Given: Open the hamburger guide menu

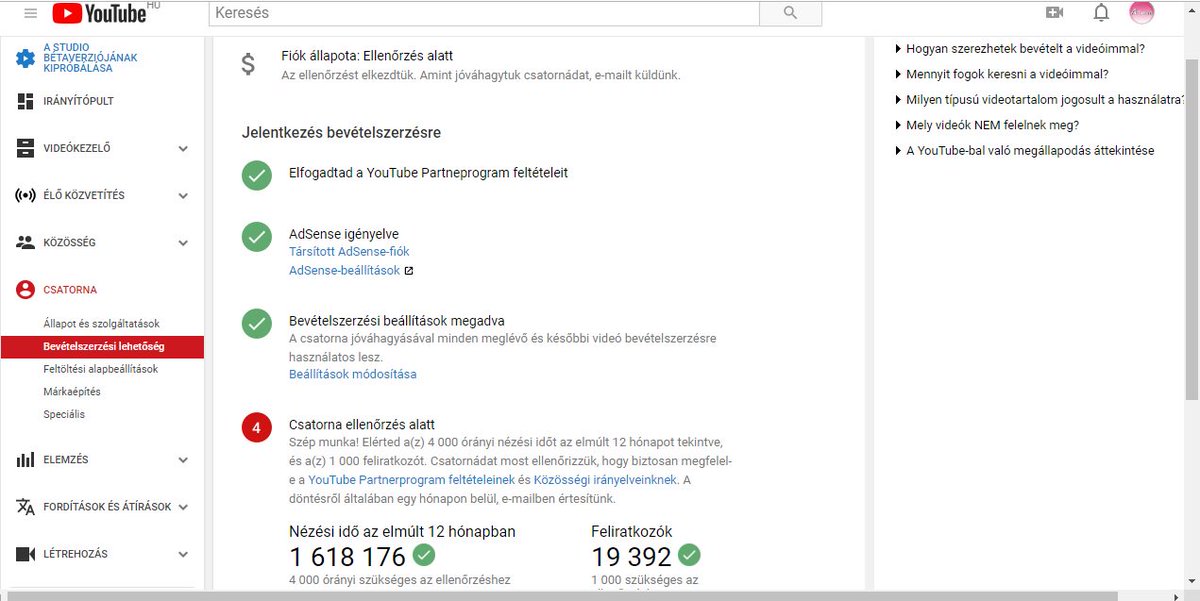Looking at the screenshot, I should (31, 13).
